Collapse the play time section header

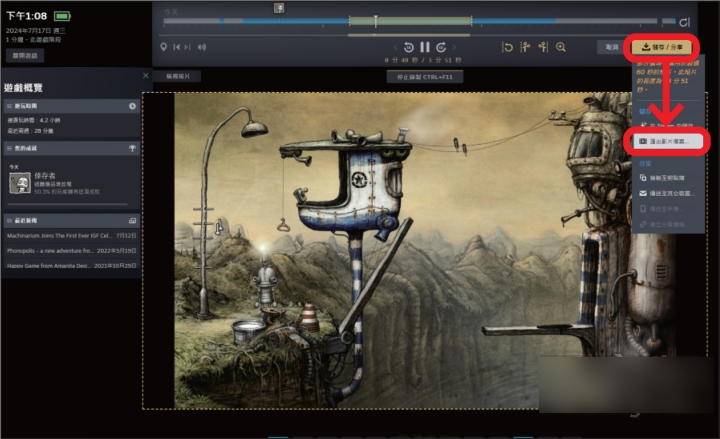pyautogui.click(x=72, y=106)
